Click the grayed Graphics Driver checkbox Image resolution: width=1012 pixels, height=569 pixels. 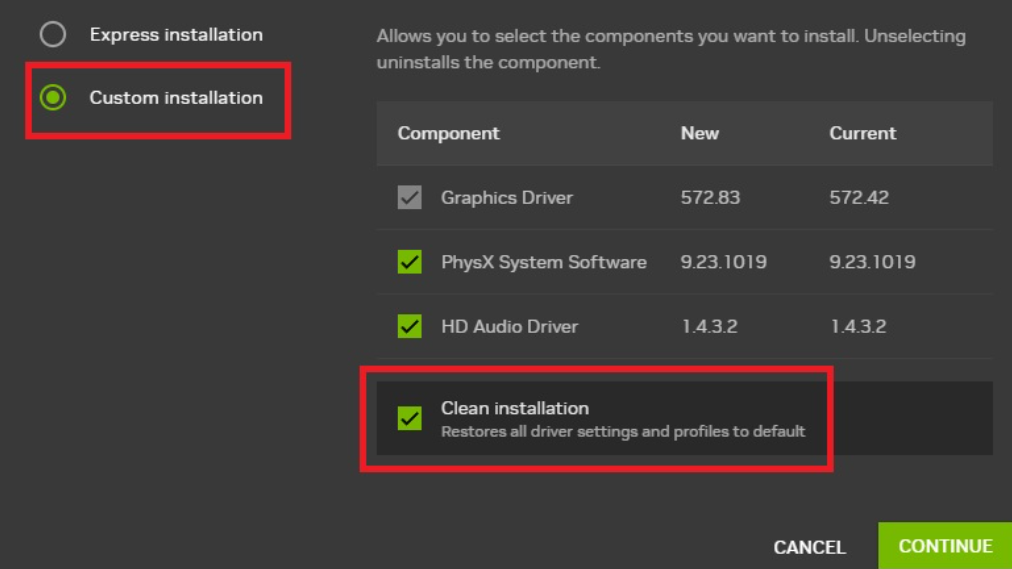409,198
